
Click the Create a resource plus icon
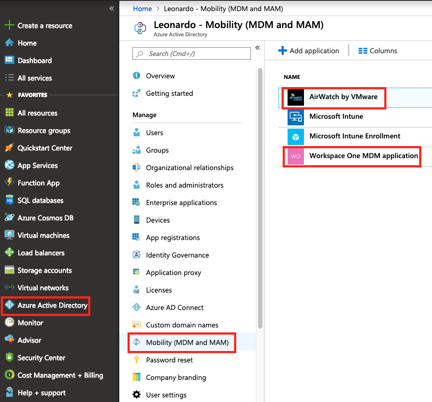[9, 25]
